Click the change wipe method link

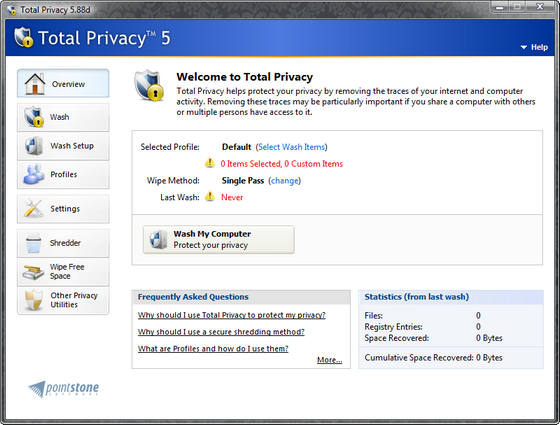pos(285,181)
